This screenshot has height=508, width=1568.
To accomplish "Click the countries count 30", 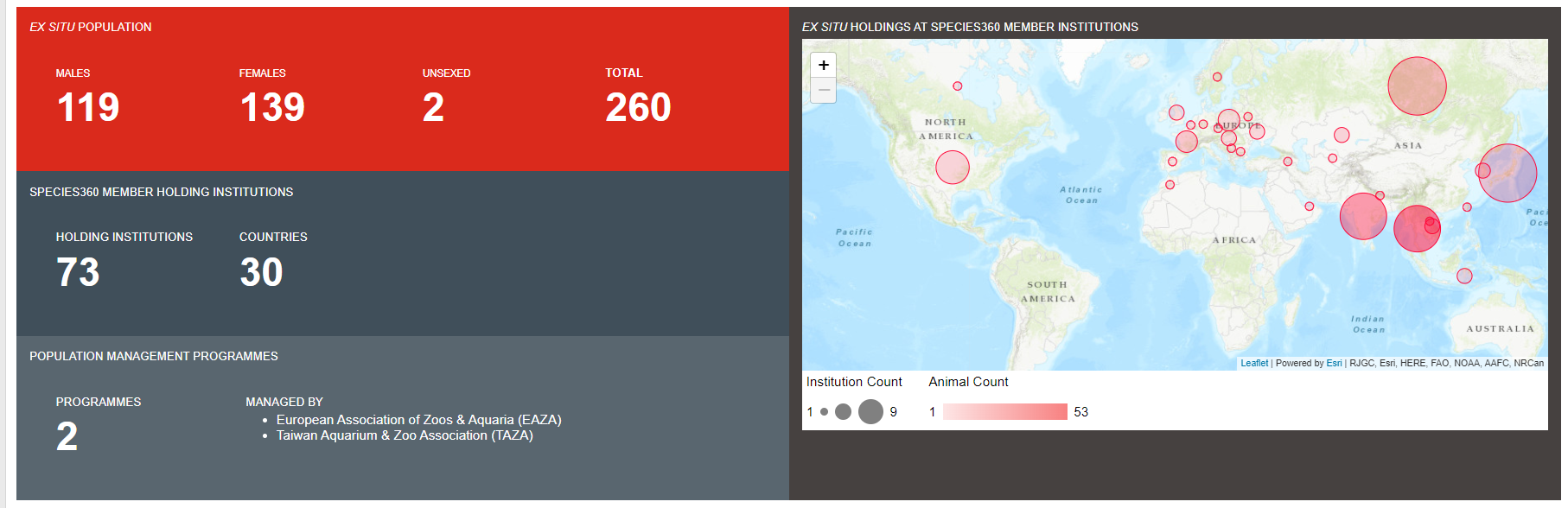I will click(x=261, y=272).
